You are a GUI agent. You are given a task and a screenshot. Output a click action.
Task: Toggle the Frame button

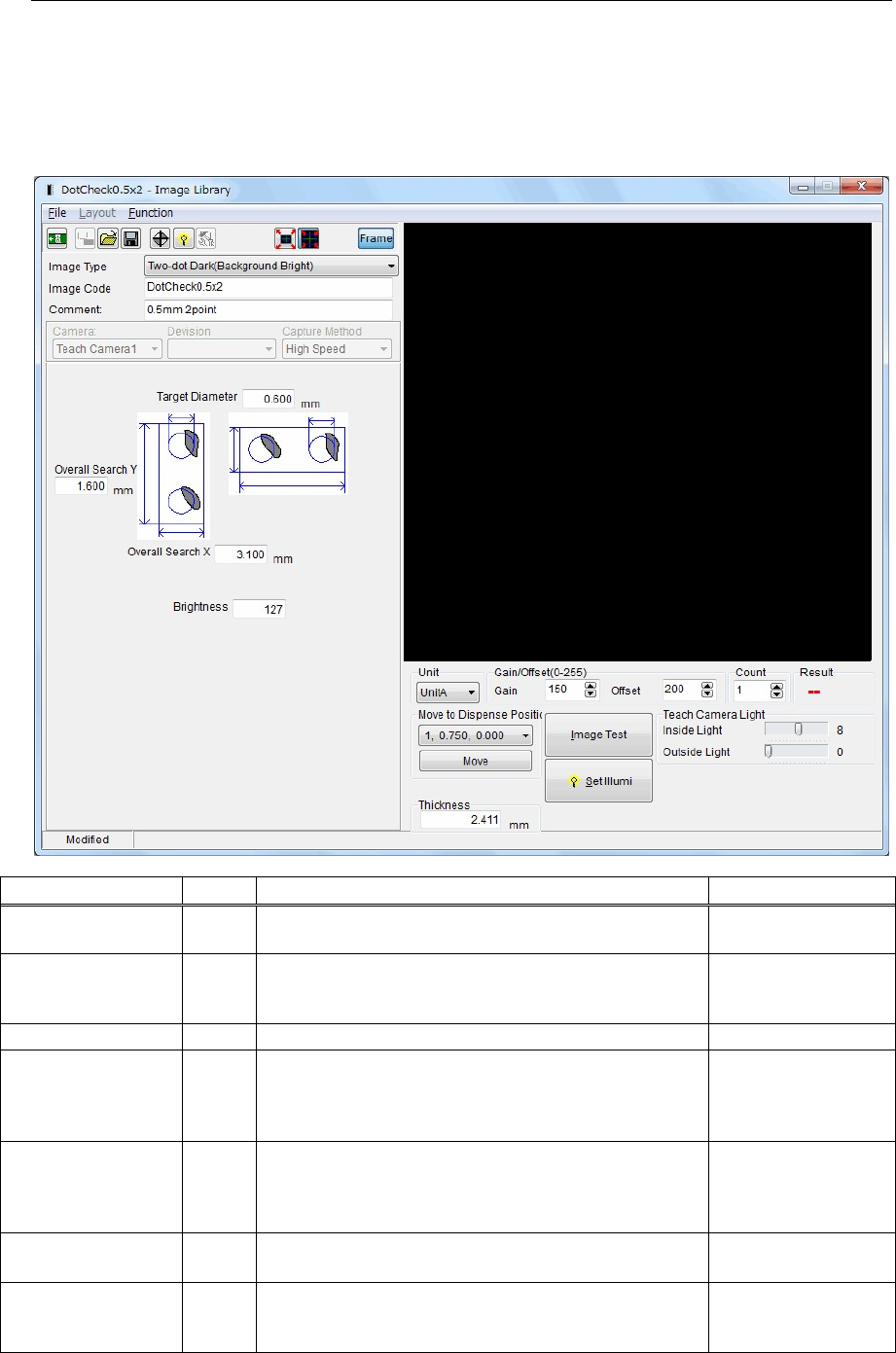pyautogui.click(x=376, y=238)
